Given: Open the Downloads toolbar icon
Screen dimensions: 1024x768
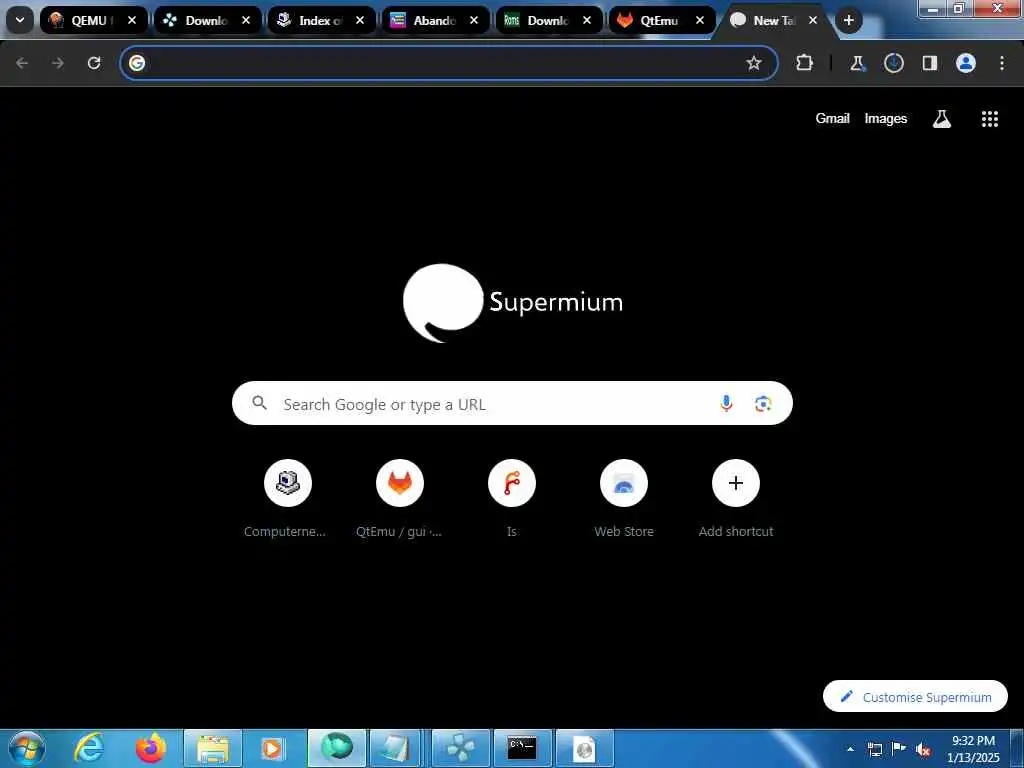Looking at the screenshot, I should (893, 63).
